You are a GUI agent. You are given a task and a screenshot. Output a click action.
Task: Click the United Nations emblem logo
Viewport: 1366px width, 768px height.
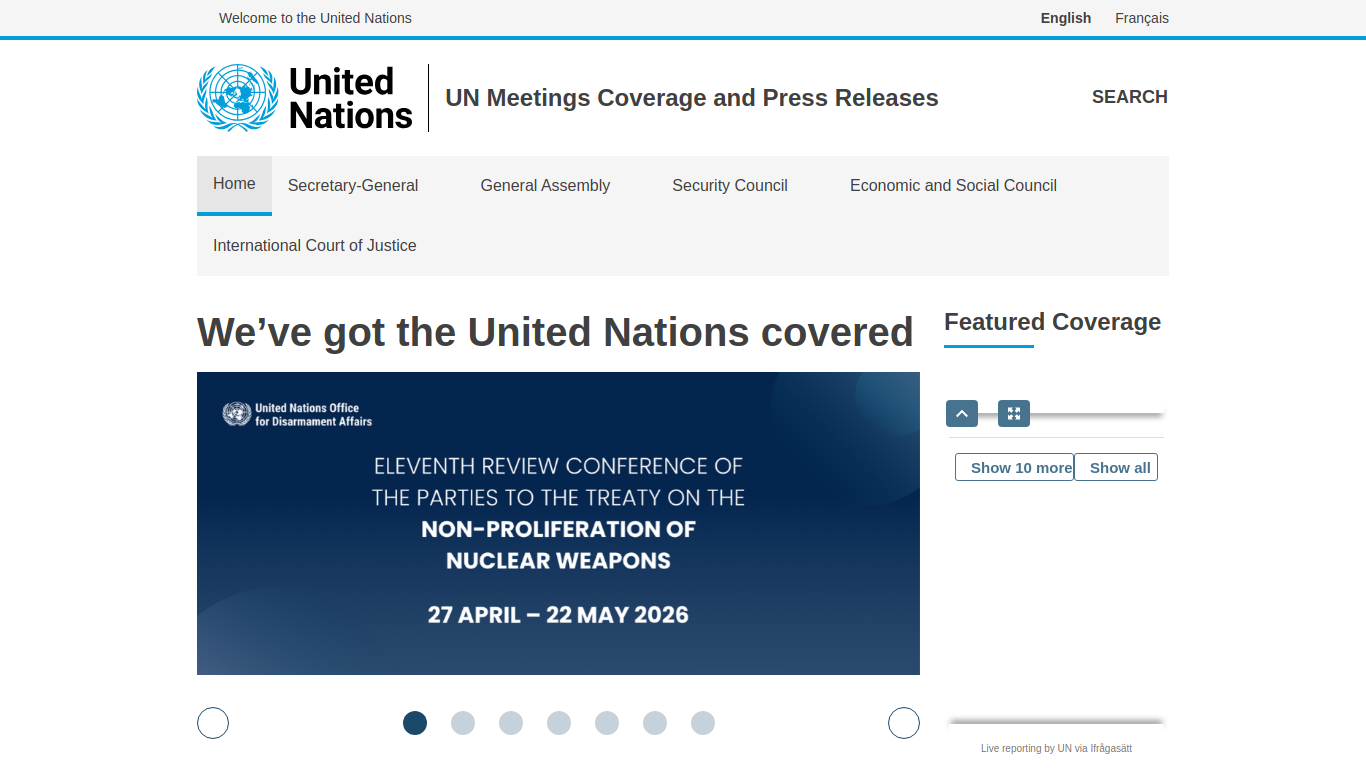[x=237, y=98]
